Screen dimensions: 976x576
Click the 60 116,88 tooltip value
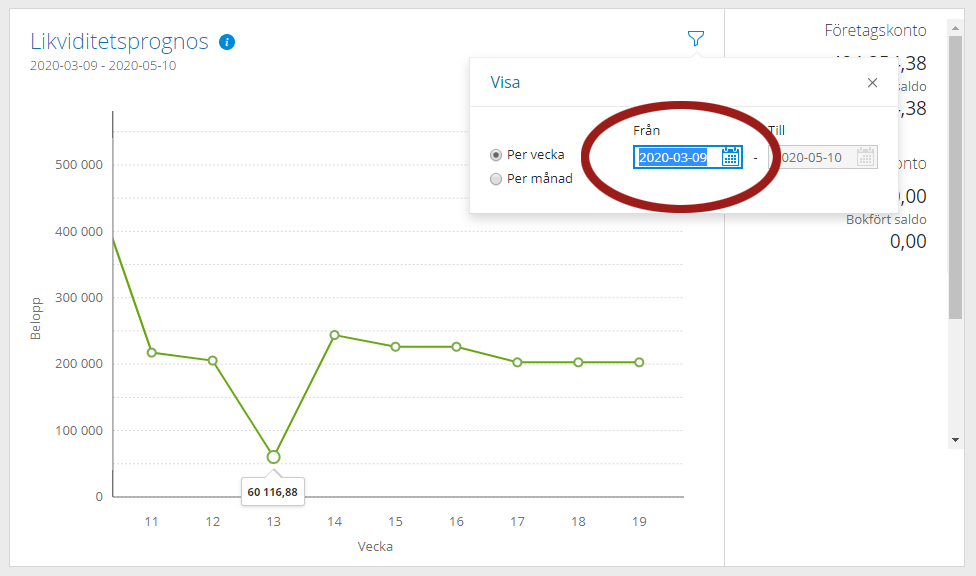coord(273,492)
